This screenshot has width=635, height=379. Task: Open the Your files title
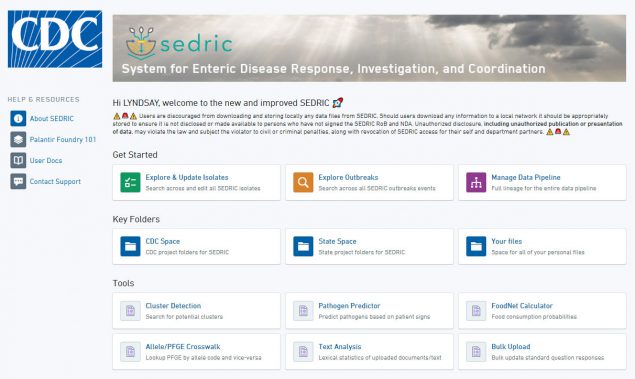[x=507, y=241]
